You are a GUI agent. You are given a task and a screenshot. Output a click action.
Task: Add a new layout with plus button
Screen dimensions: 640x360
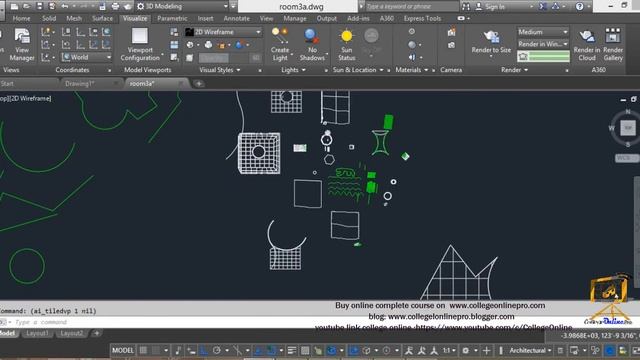[96, 333]
